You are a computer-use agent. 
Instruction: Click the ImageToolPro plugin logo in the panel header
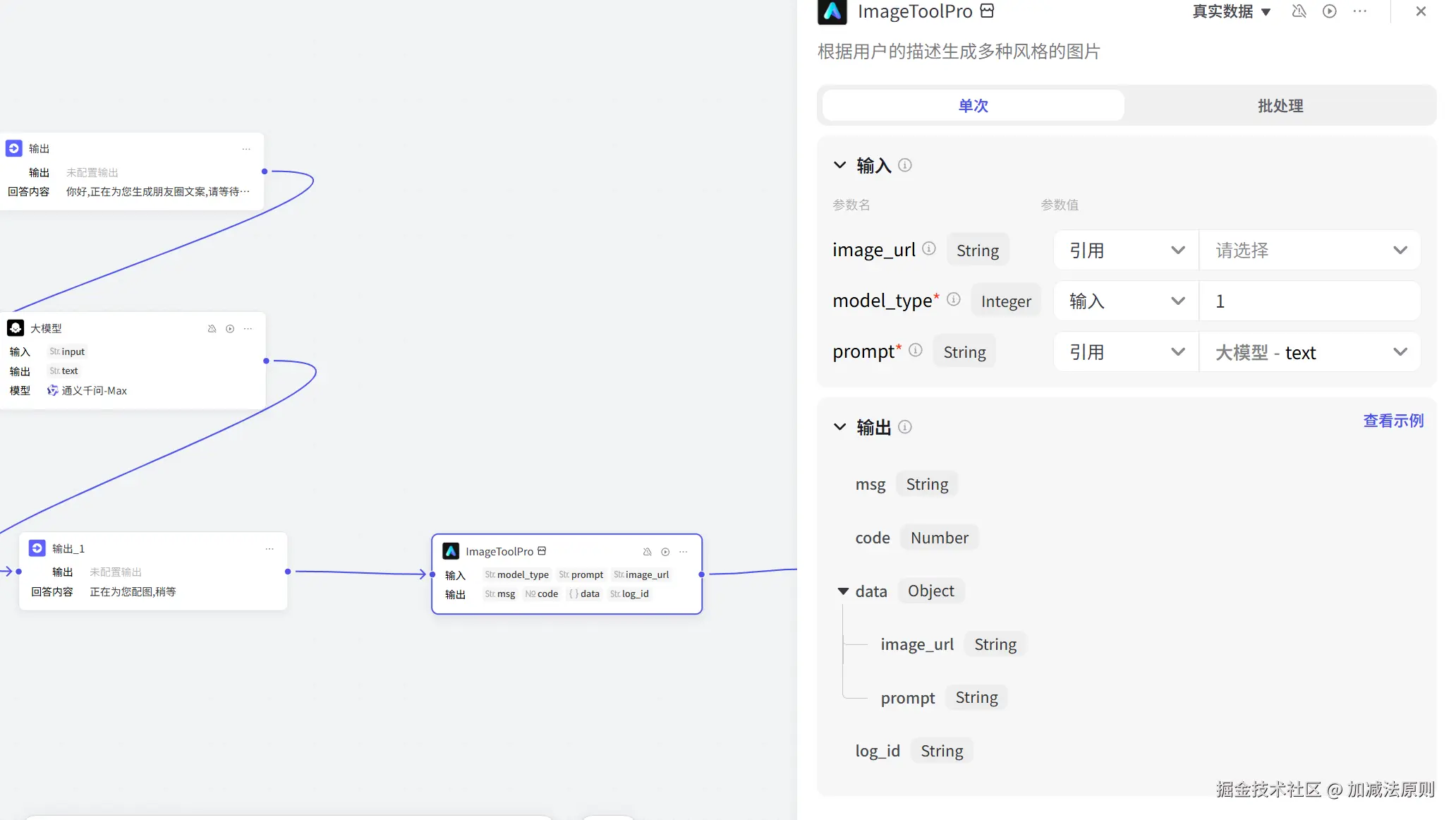(x=832, y=12)
